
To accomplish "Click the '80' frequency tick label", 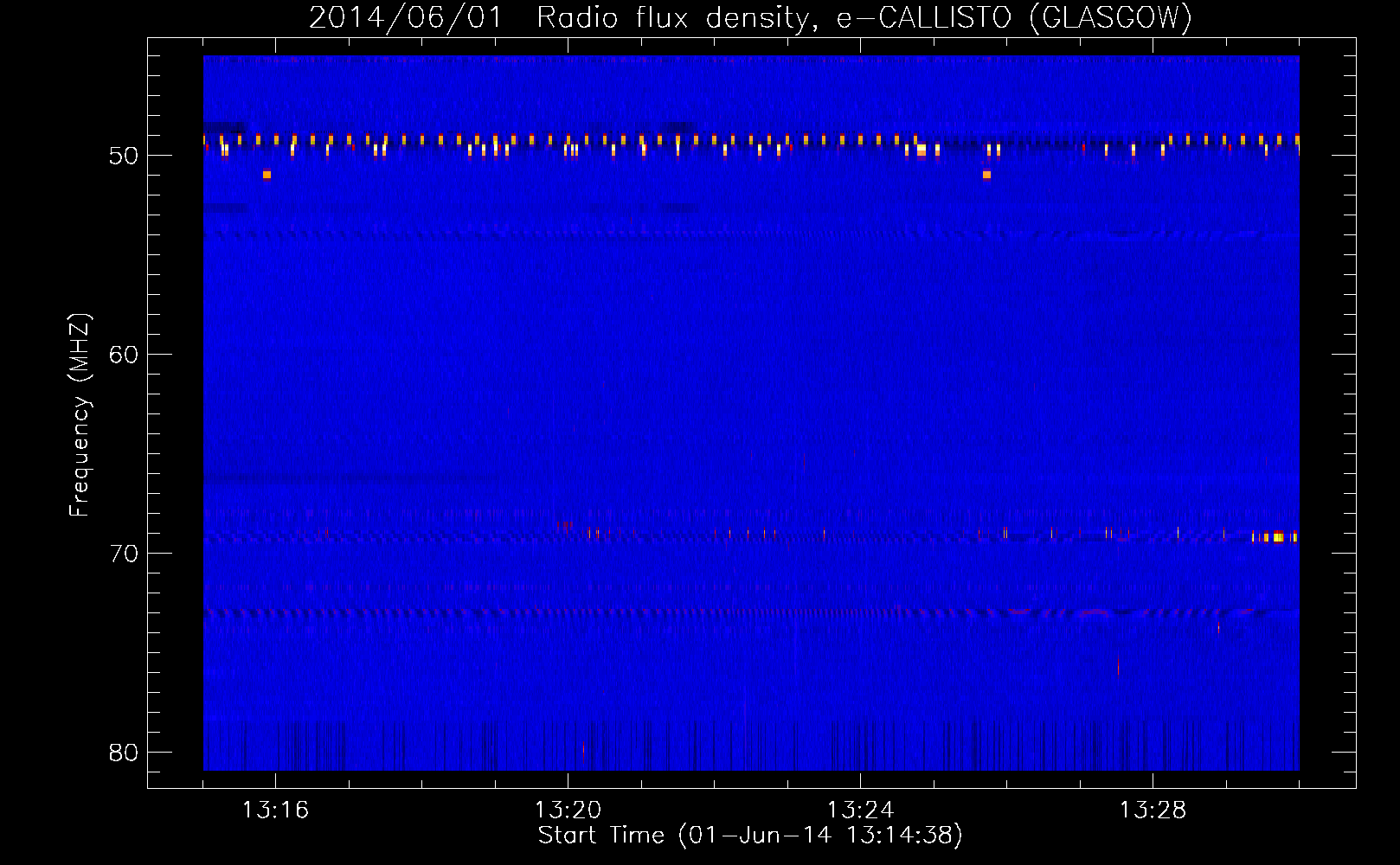I will click(124, 753).
